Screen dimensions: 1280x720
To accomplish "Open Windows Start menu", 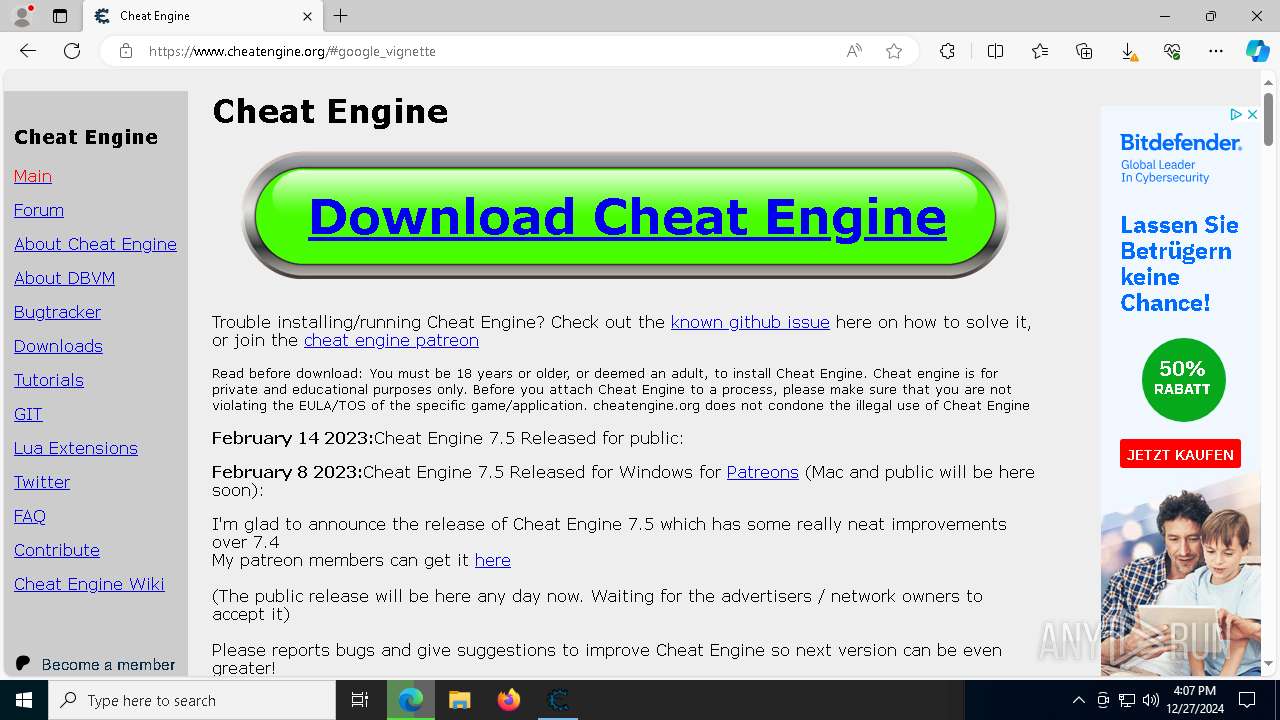I will click(x=24, y=700).
